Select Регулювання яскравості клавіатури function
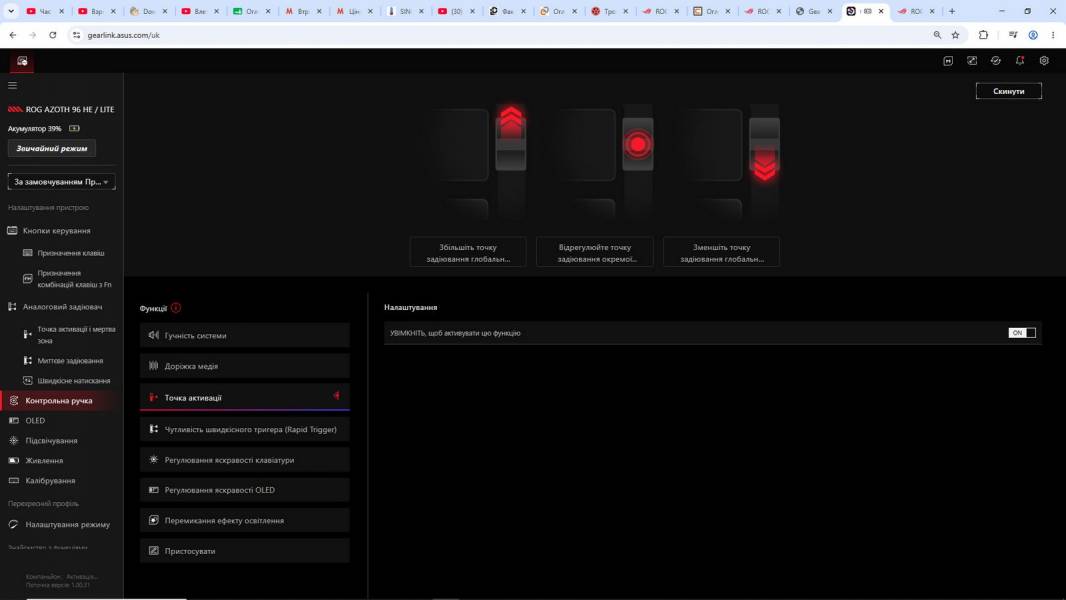Screen dimensions: 1066x600 245,460
